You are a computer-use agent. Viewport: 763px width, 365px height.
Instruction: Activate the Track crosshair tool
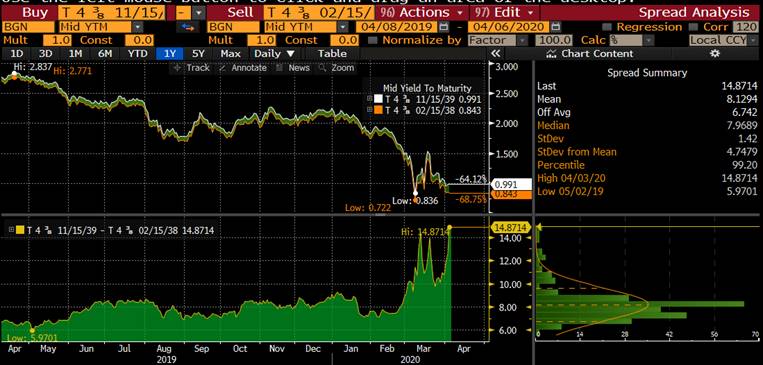pyautogui.click(x=191, y=68)
